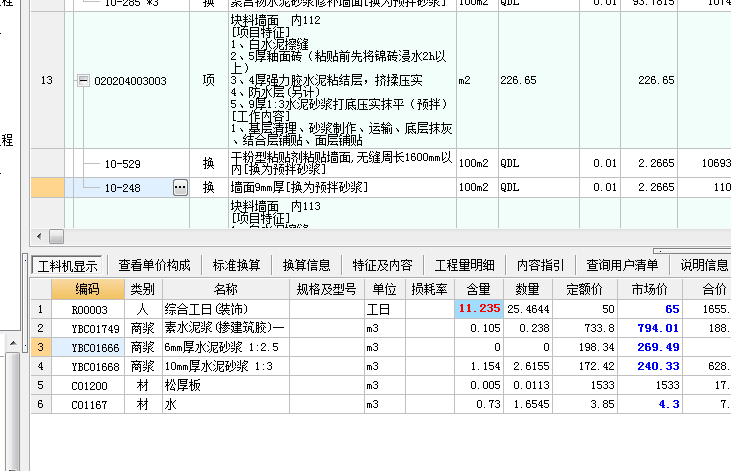The width and height of the screenshot is (731, 471).
Task: Click the 墙面9mm厚[换为预拌砂浆] description
Action: (x=342, y=187)
